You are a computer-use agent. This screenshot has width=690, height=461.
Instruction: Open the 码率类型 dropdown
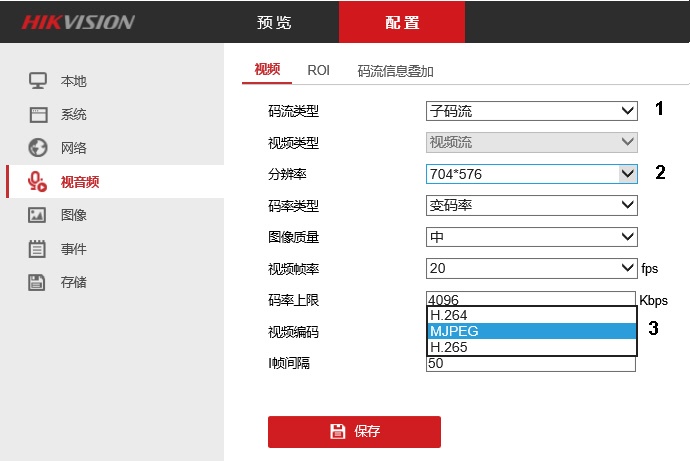tap(531, 205)
